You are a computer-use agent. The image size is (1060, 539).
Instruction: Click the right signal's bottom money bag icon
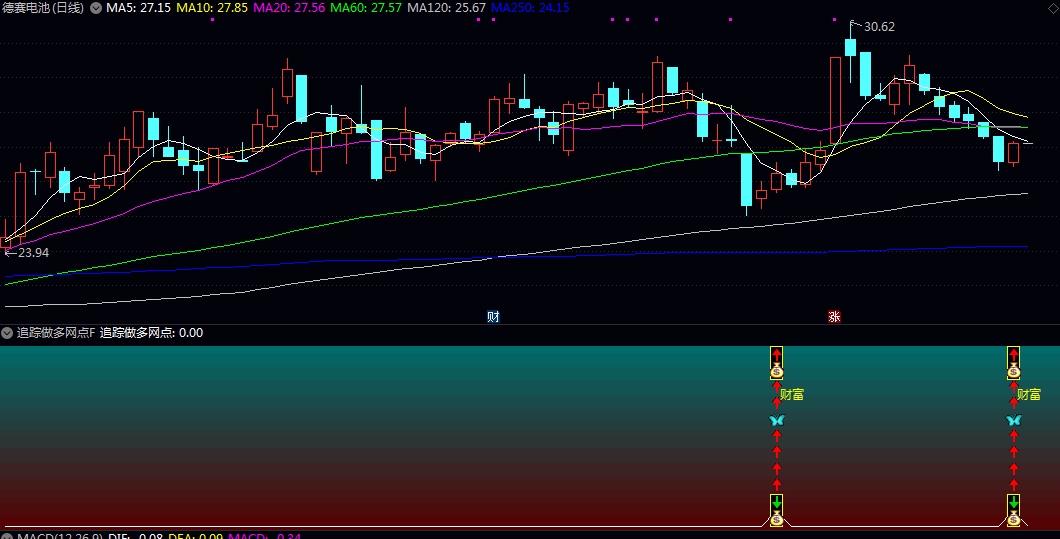pyautogui.click(x=1013, y=519)
